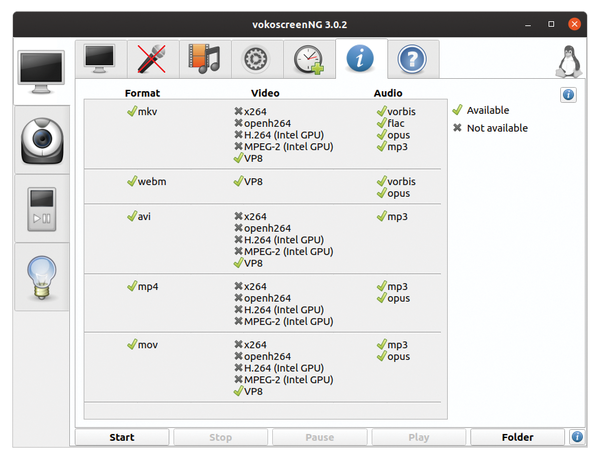600x460 pixels.
Task: Click x264 in the avi row
Action: point(251,216)
